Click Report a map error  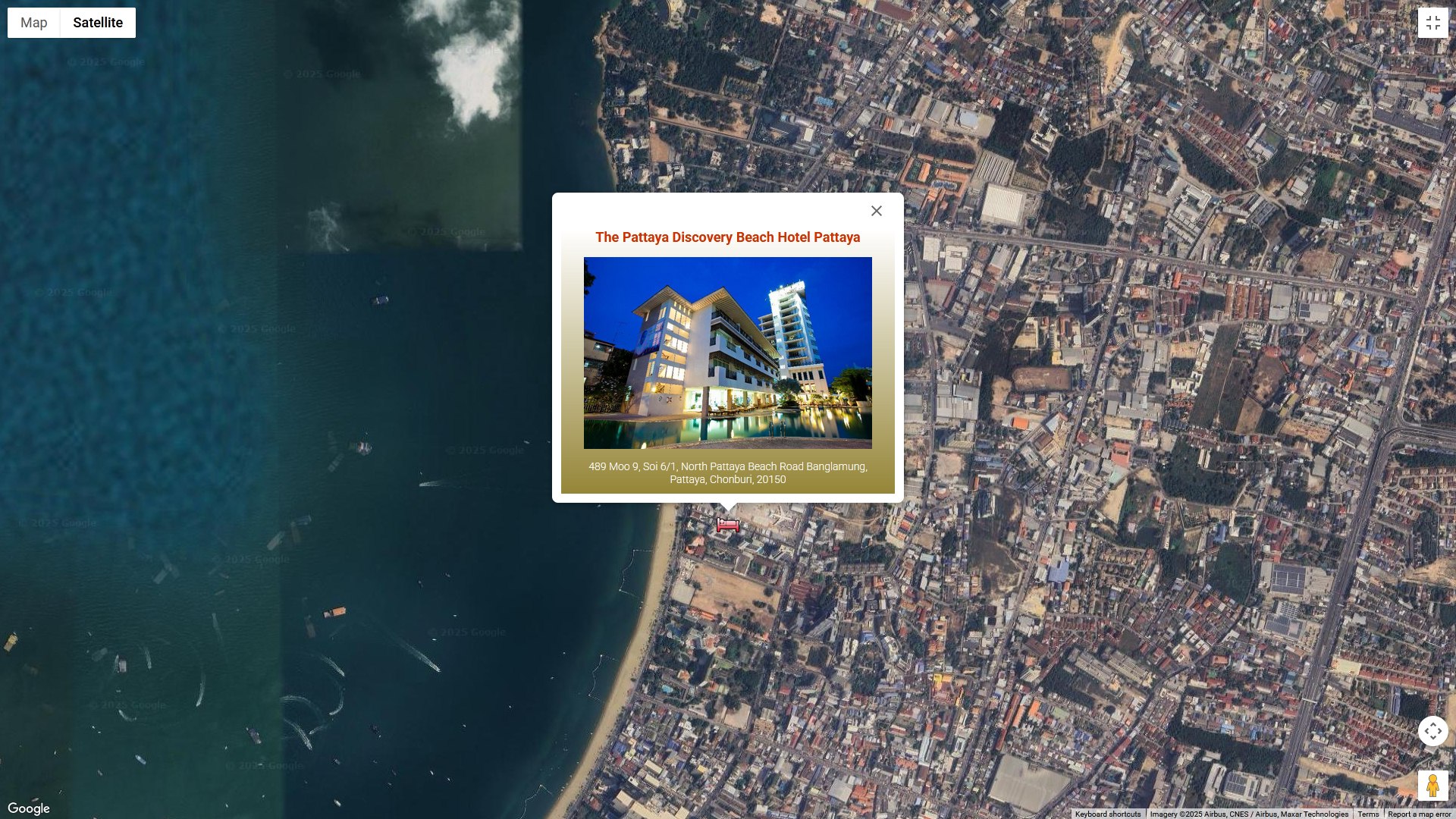click(1419, 814)
